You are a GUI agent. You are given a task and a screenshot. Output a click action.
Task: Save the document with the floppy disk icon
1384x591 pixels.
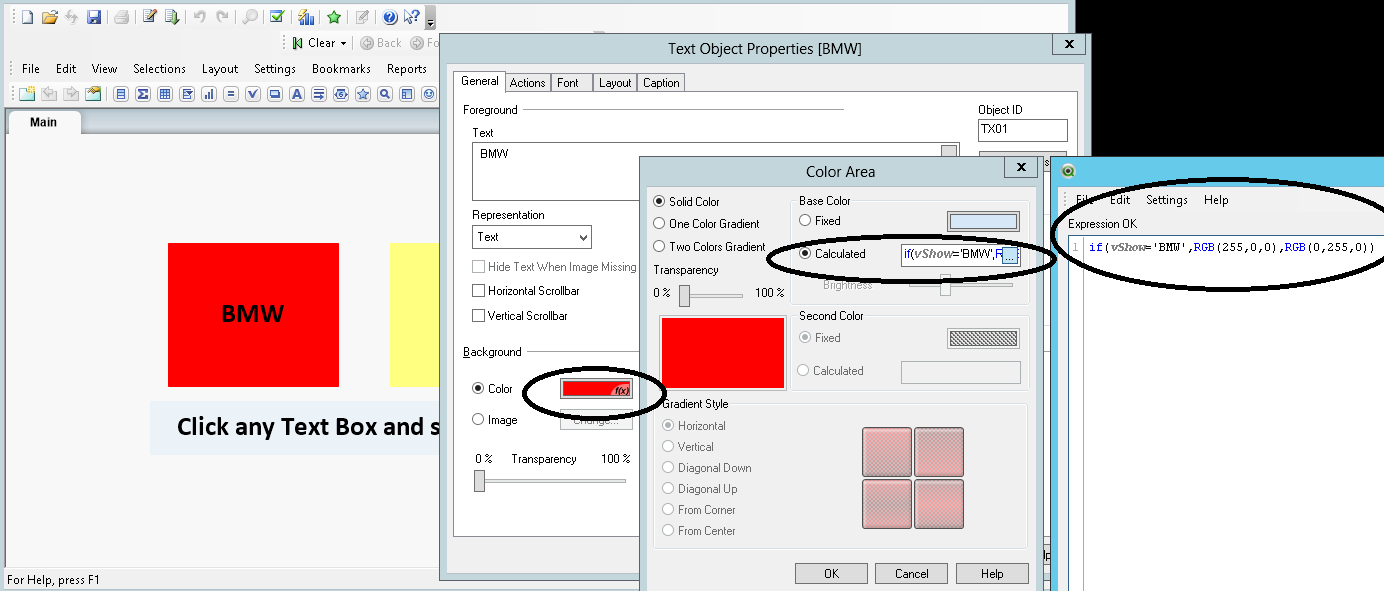coord(94,17)
